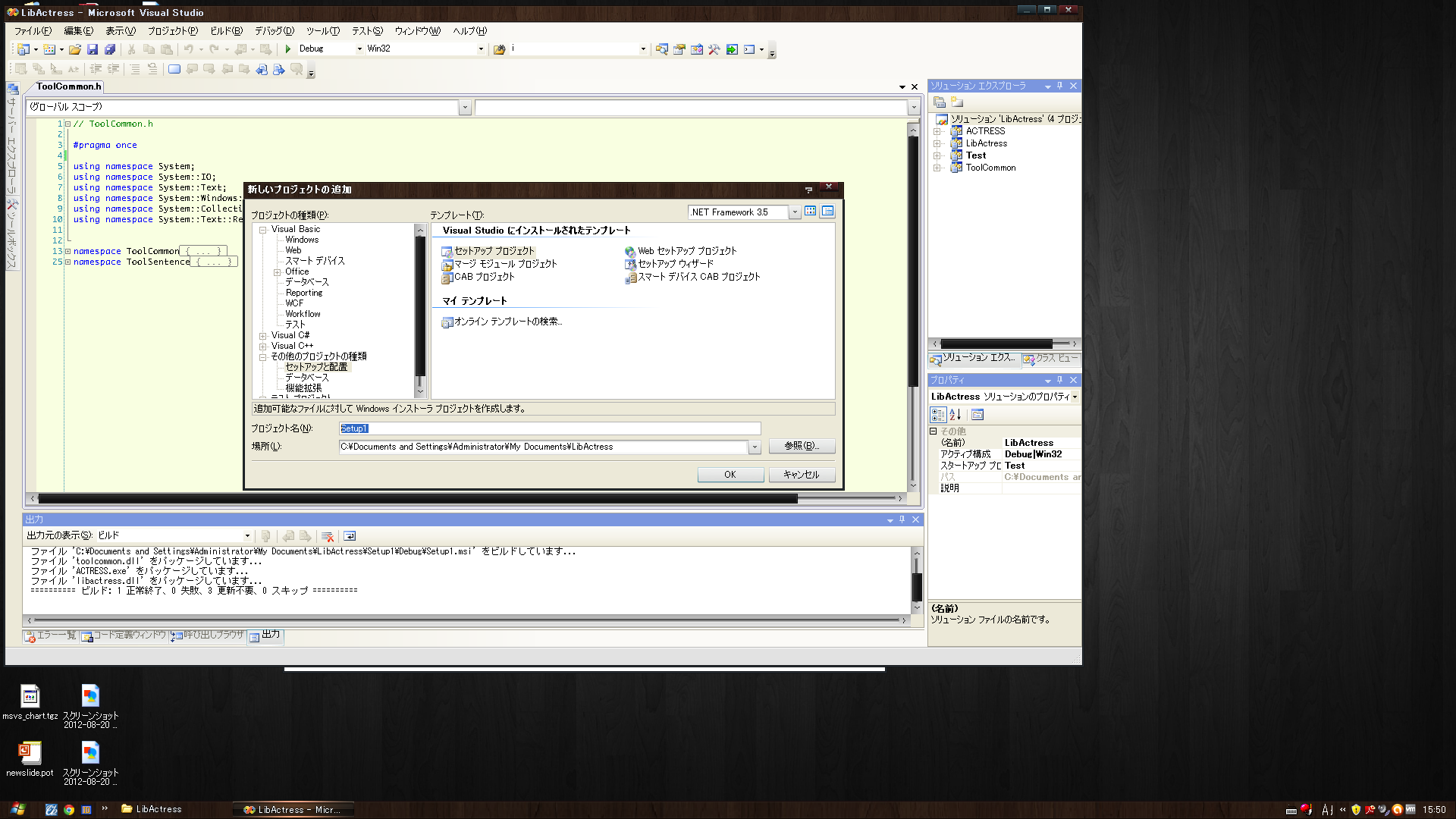Click the Save All toolbar icon
This screenshot has width=1456, height=819.
(x=110, y=49)
